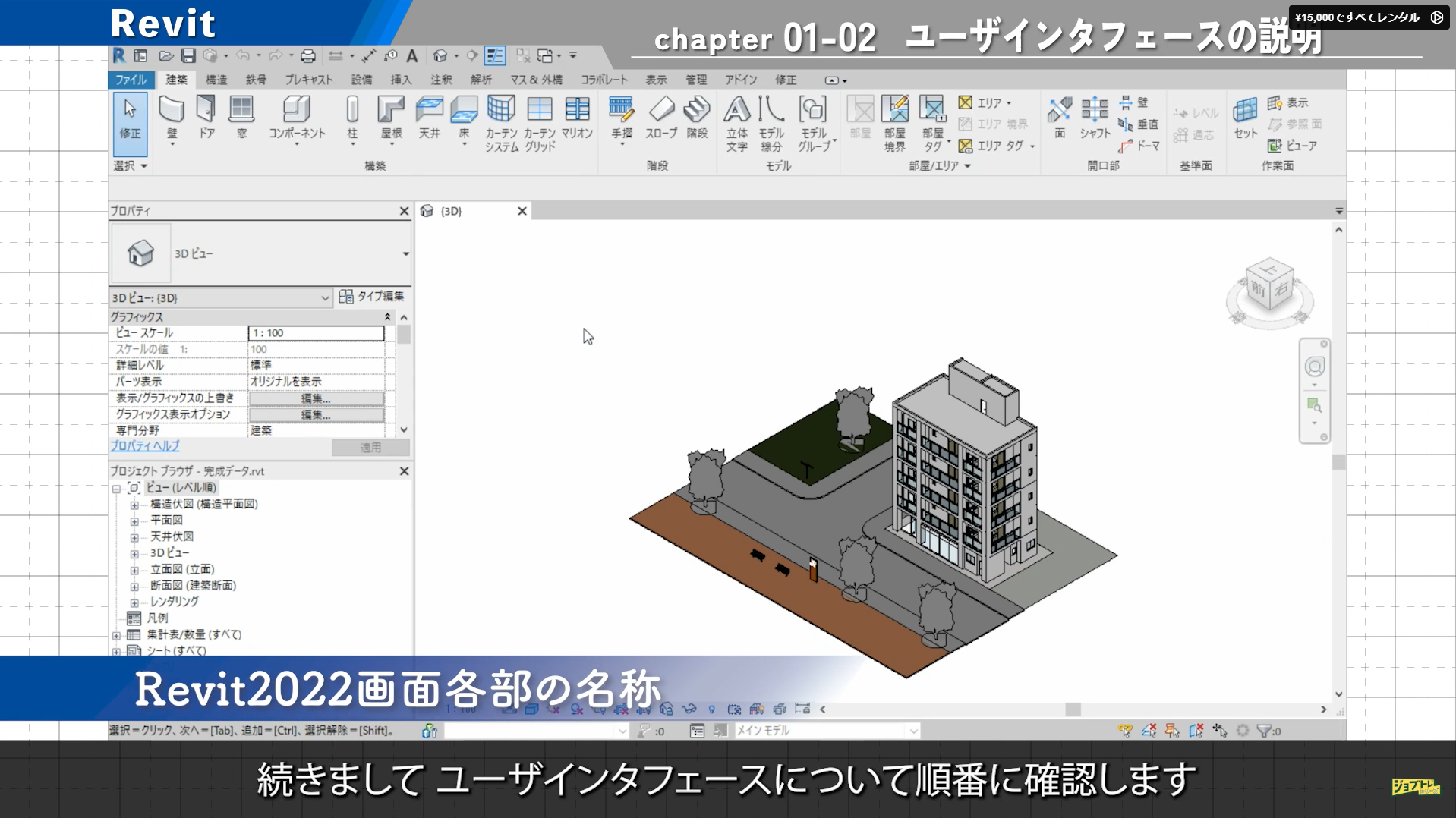
Task: Click 編集 for グラフィックス表示オプション
Action: 316,414
